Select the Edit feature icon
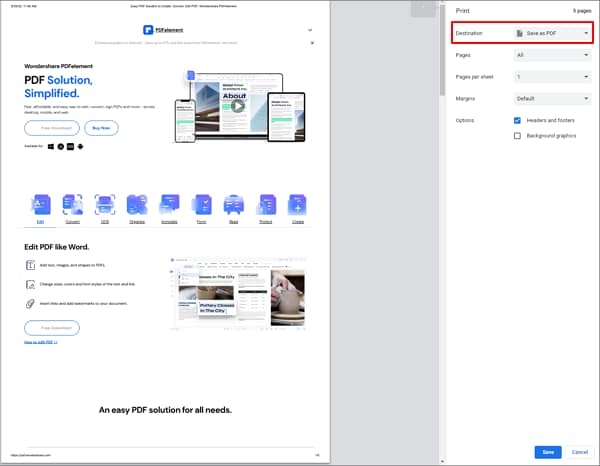Screen dimensions: 600x466 [41, 205]
